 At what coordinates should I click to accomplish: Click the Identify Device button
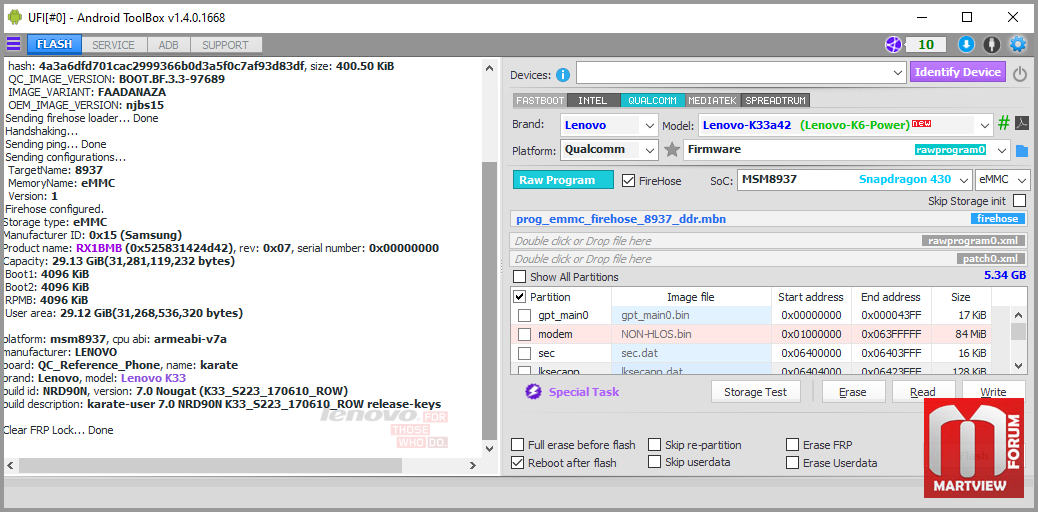957,72
